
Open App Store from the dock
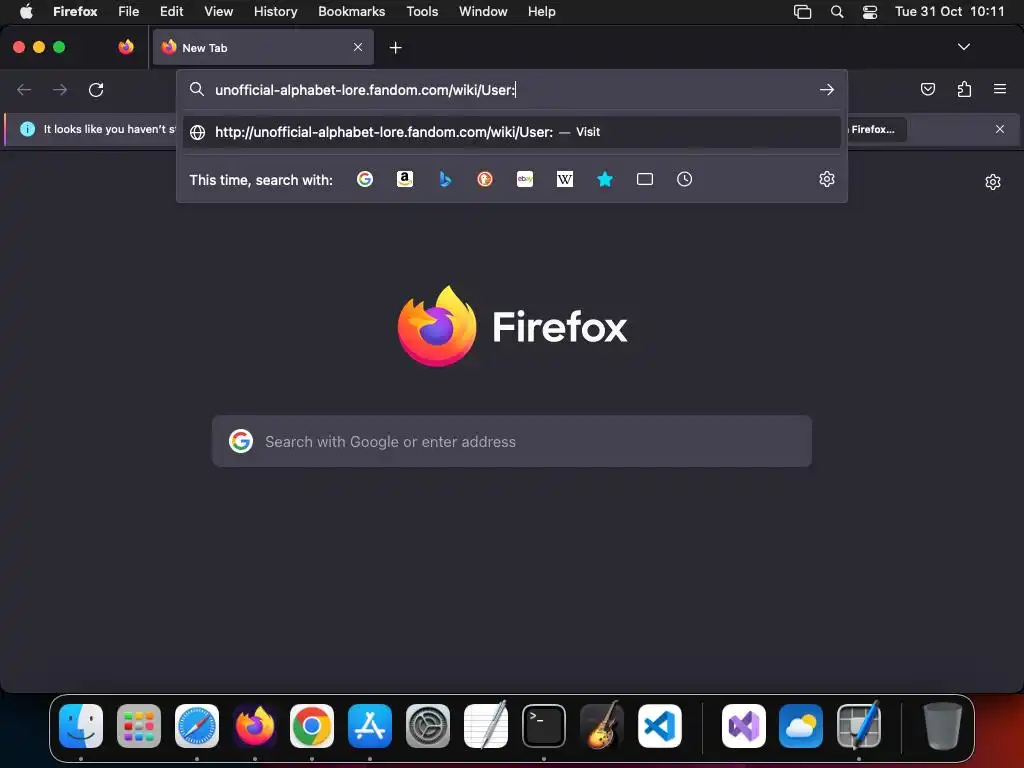click(x=370, y=726)
